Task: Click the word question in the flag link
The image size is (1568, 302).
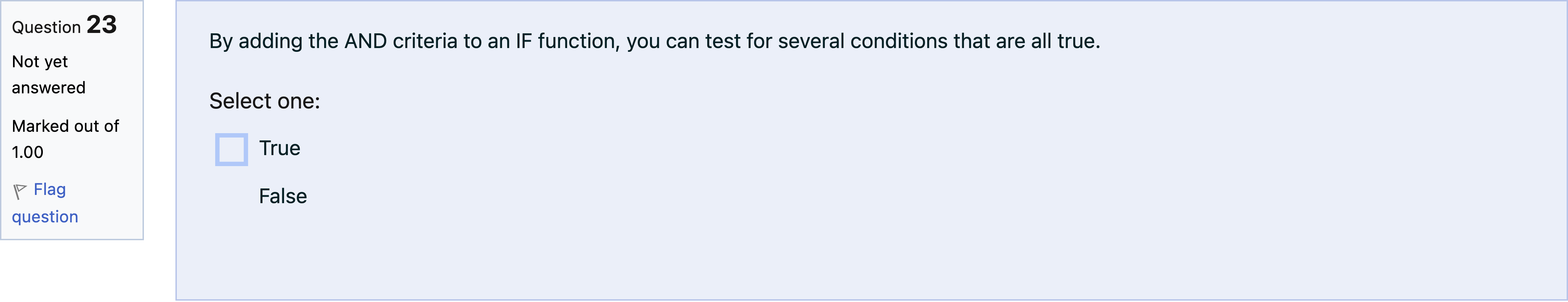Action: (x=45, y=216)
